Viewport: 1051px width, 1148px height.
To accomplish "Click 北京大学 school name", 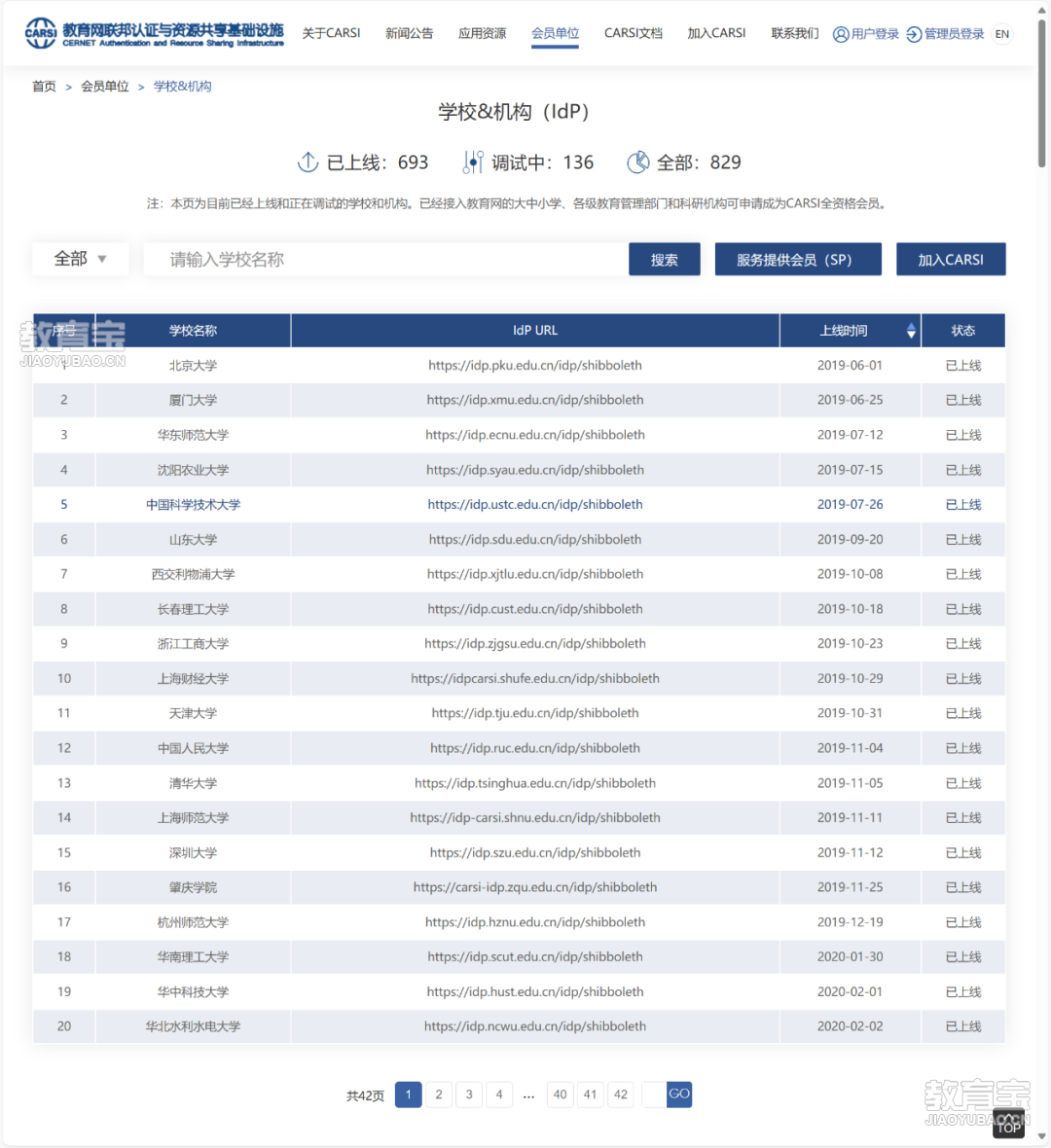I will pyautogui.click(x=194, y=366).
